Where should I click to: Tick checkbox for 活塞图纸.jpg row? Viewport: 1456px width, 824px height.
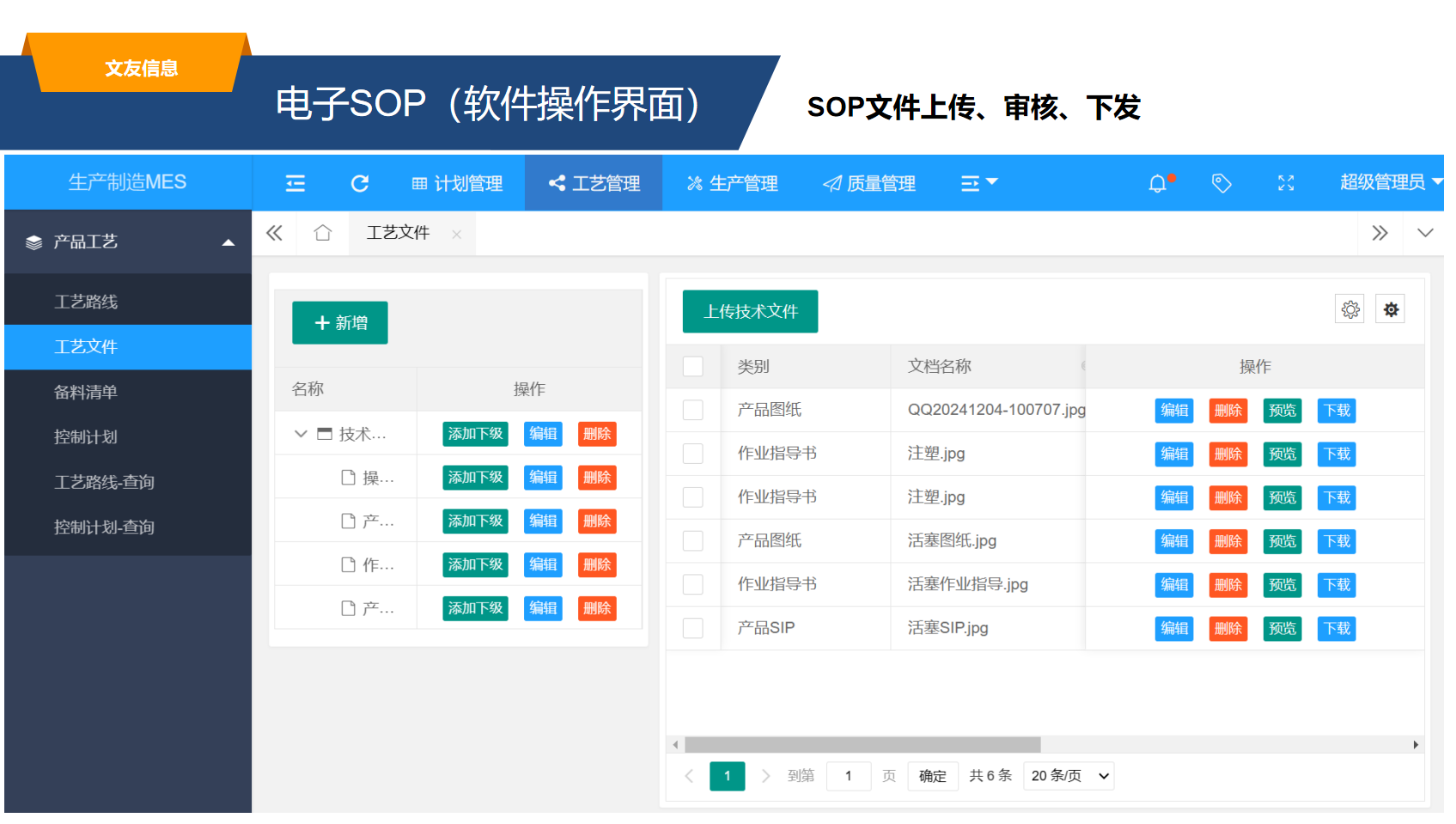point(692,540)
